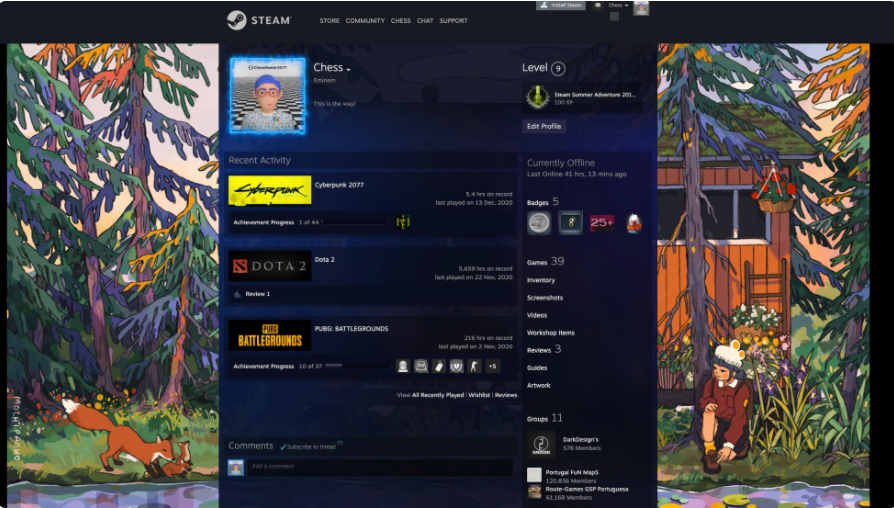Open the Cyberpunk 2077 unlocked achievement icon

pos(403,222)
